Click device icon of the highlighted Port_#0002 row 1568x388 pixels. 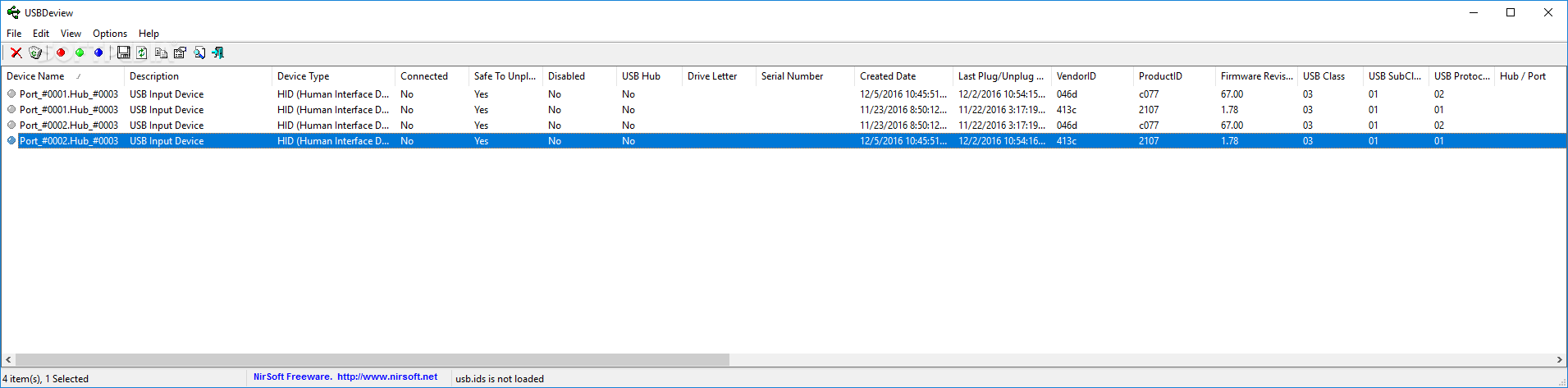click(x=11, y=140)
